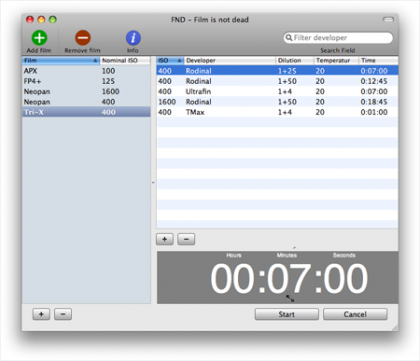
Task: Minimize the FND window
Action: tap(41, 20)
